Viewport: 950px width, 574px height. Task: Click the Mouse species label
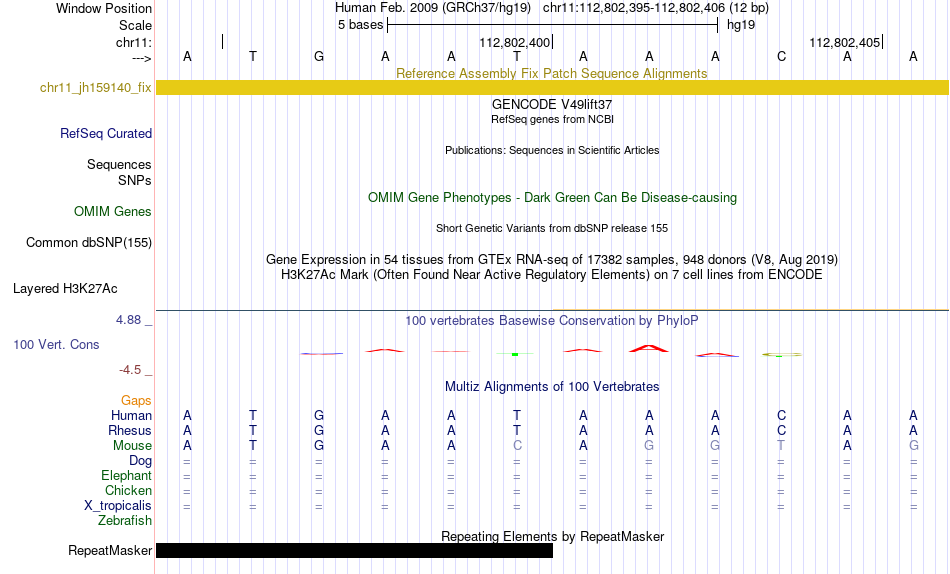(x=132, y=446)
